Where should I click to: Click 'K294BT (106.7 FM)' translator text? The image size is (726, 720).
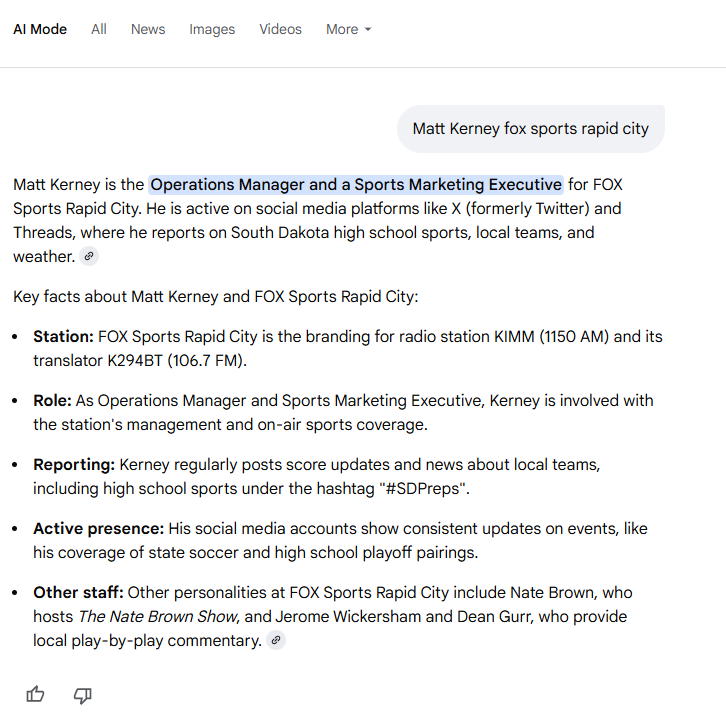coord(175,361)
